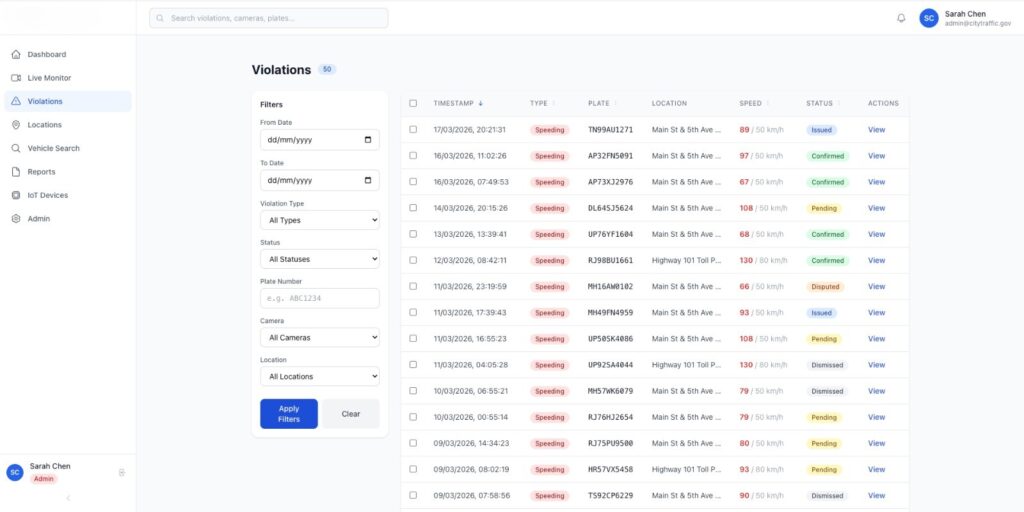This screenshot has width=1024, height=512.
Task: Click the search violations input field
Action: coord(268,18)
